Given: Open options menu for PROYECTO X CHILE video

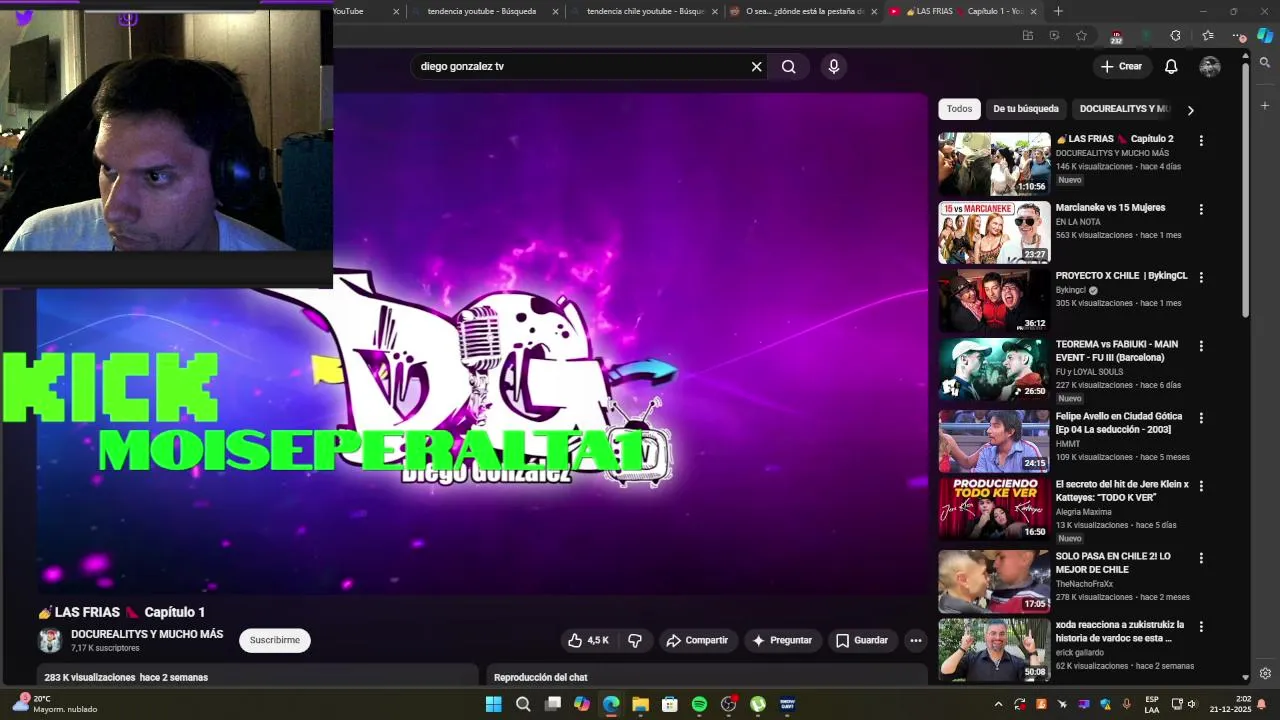Looking at the screenshot, I should click(x=1201, y=277).
